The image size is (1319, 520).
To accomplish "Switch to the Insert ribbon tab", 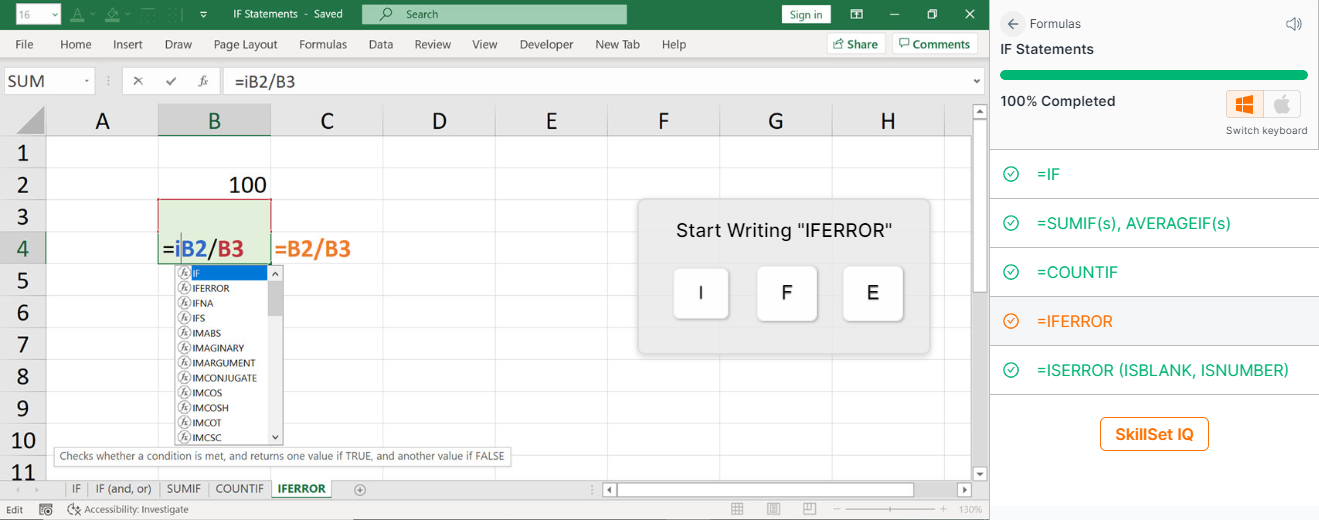I will (x=128, y=44).
